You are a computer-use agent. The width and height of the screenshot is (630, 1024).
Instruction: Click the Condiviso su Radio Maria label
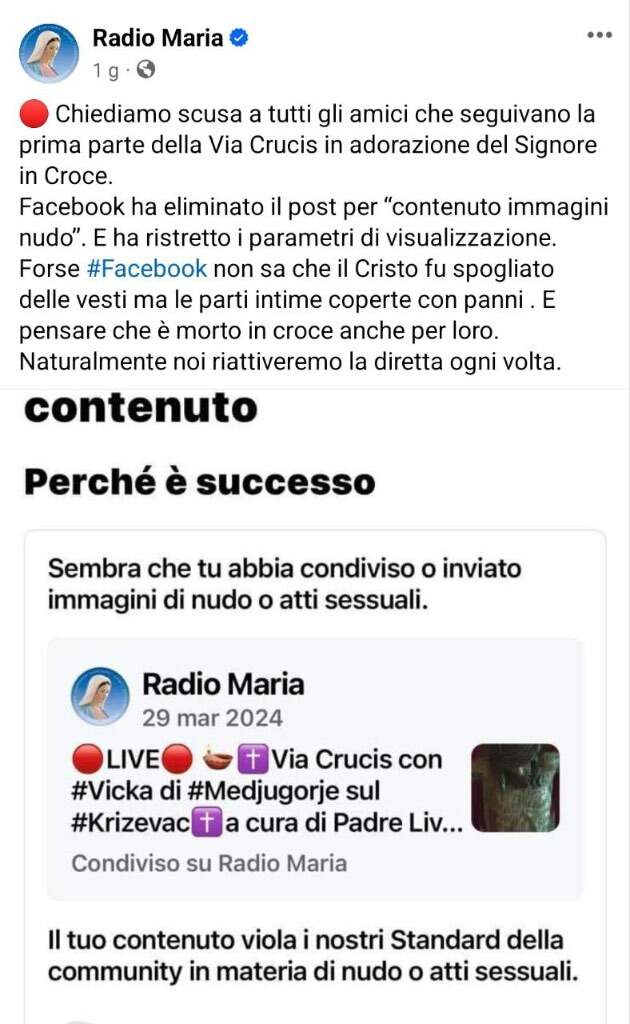point(209,863)
